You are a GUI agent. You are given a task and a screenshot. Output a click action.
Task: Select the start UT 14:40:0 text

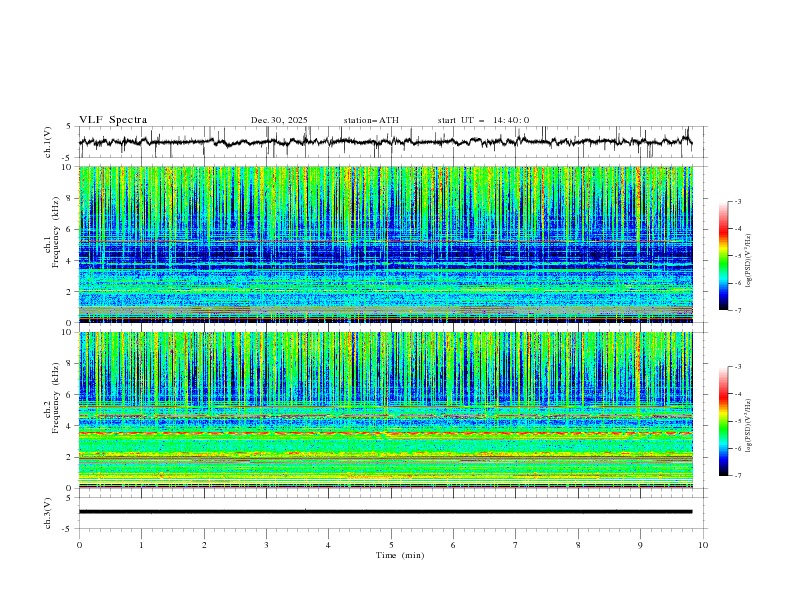pyautogui.click(x=483, y=120)
